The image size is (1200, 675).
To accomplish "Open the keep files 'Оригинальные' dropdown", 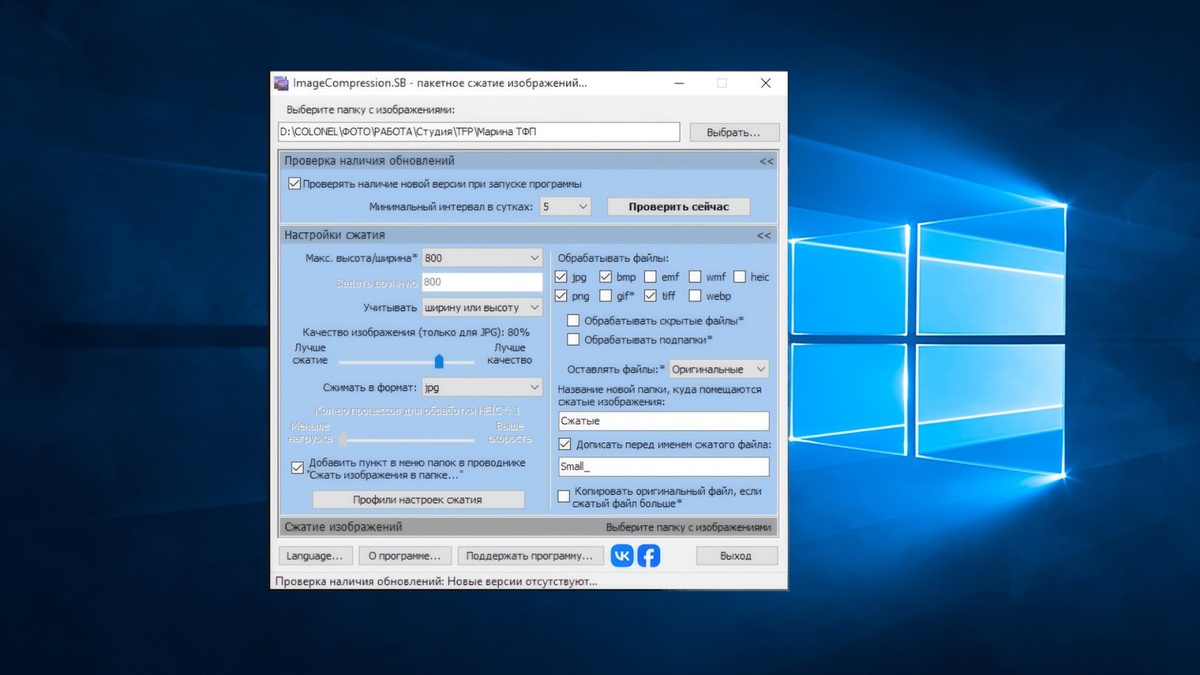I will point(719,370).
